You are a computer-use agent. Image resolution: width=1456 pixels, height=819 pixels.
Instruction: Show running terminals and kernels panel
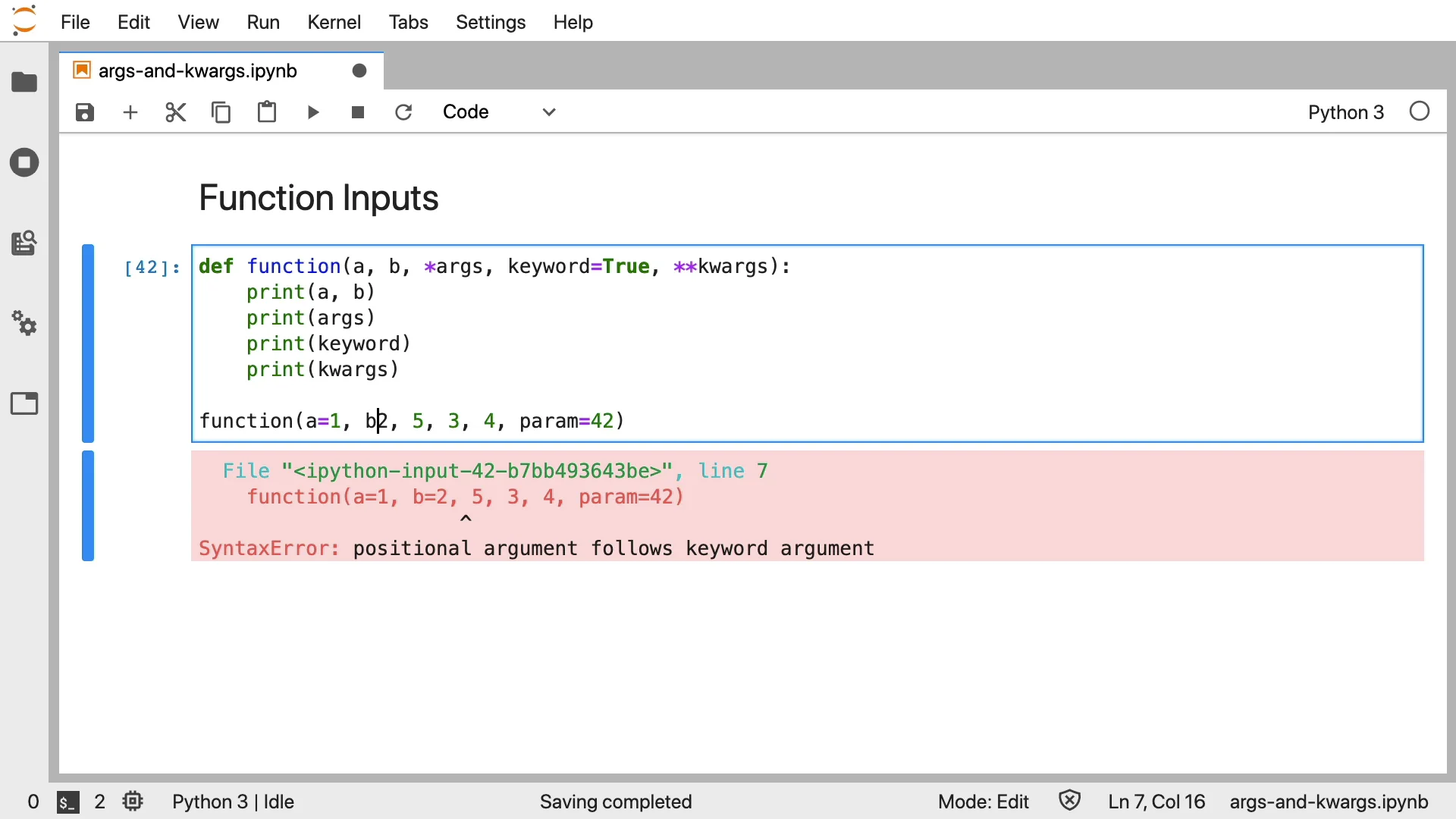(24, 162)
